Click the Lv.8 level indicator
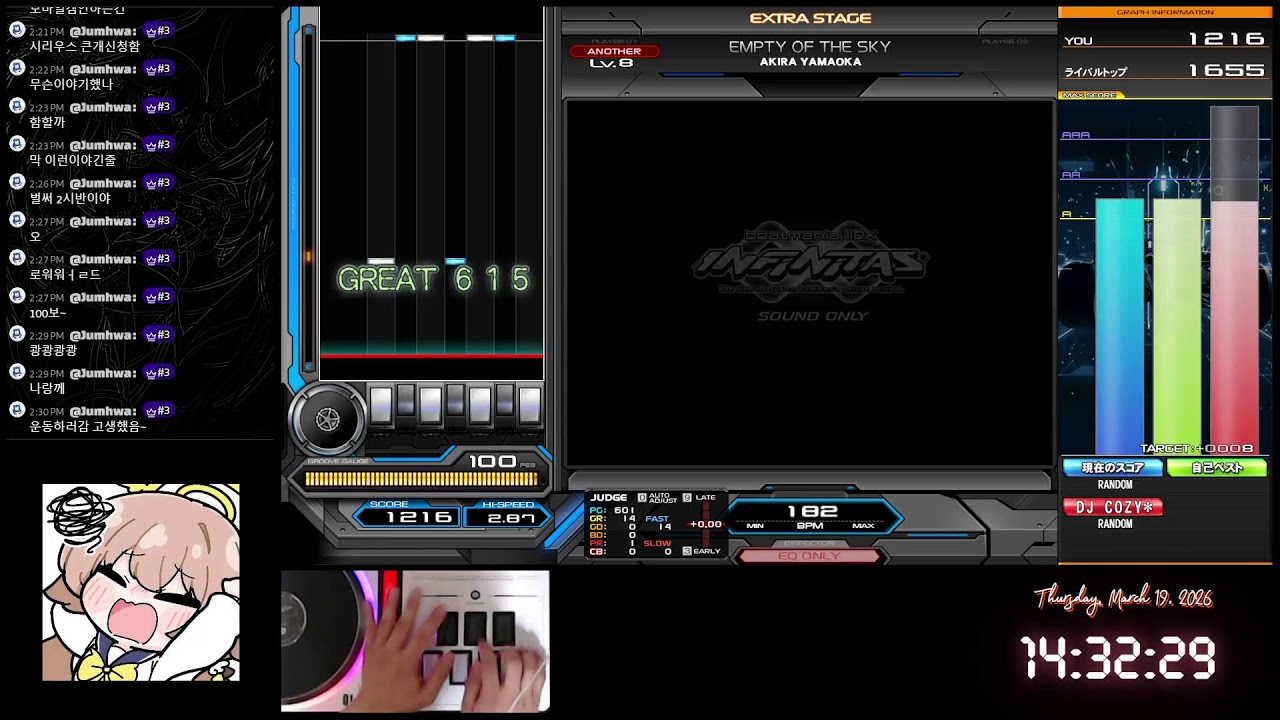The width and height of the screenshot is (1280, 720). click(611, 64)
